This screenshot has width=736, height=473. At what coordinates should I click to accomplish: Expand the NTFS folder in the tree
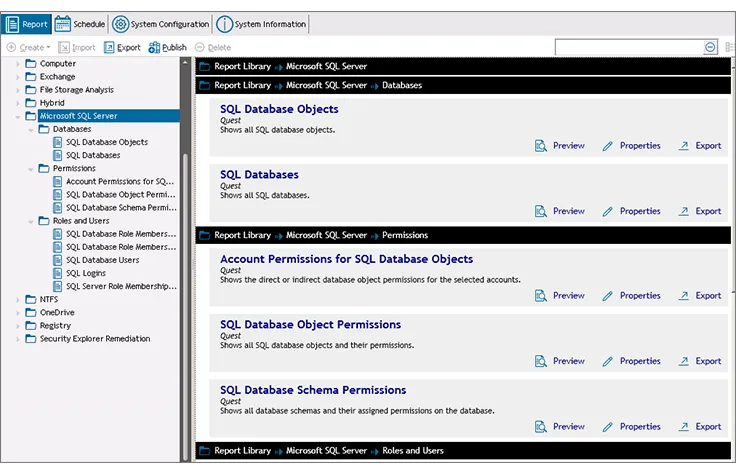(18, 299)
